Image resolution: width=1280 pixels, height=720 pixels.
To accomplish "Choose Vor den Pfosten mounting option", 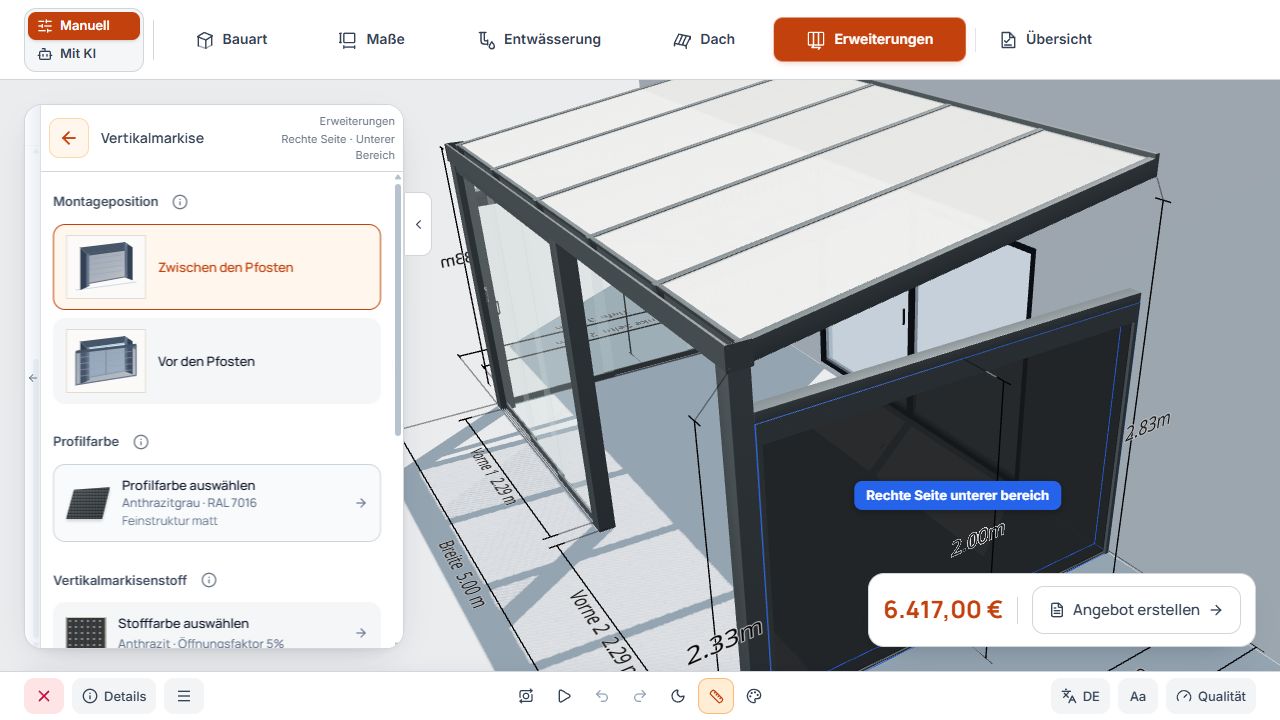I will pos(217,361).
